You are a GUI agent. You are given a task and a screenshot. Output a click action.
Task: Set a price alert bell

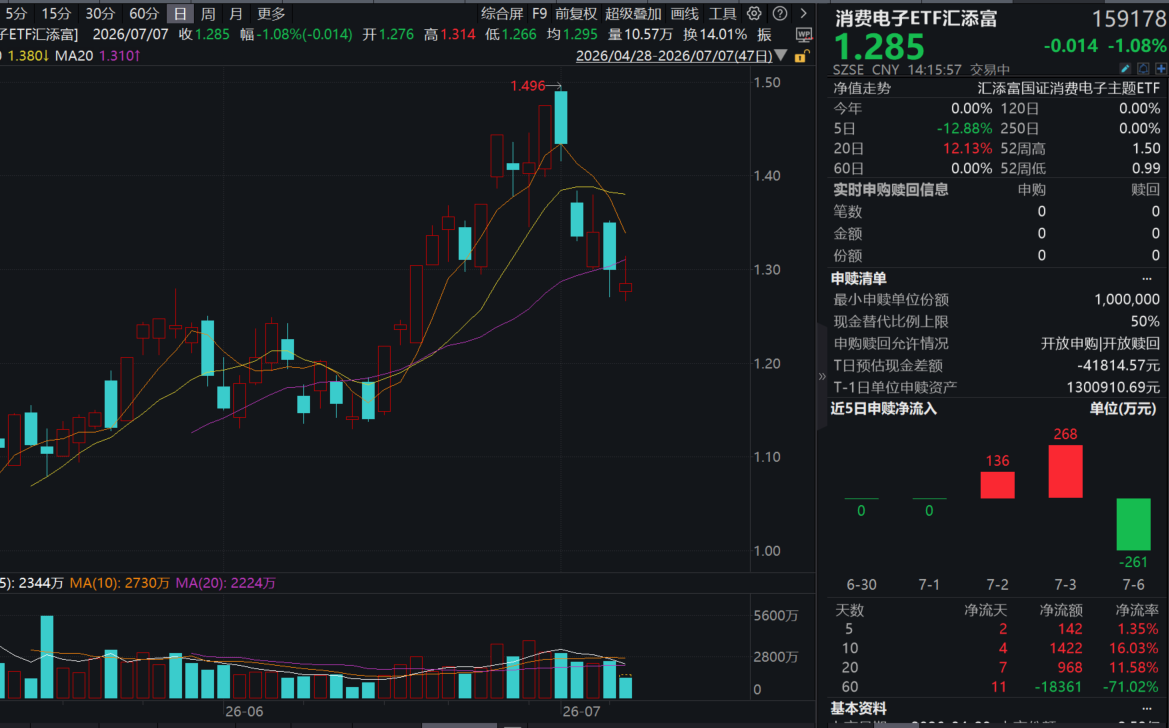tap(1144, 69)
